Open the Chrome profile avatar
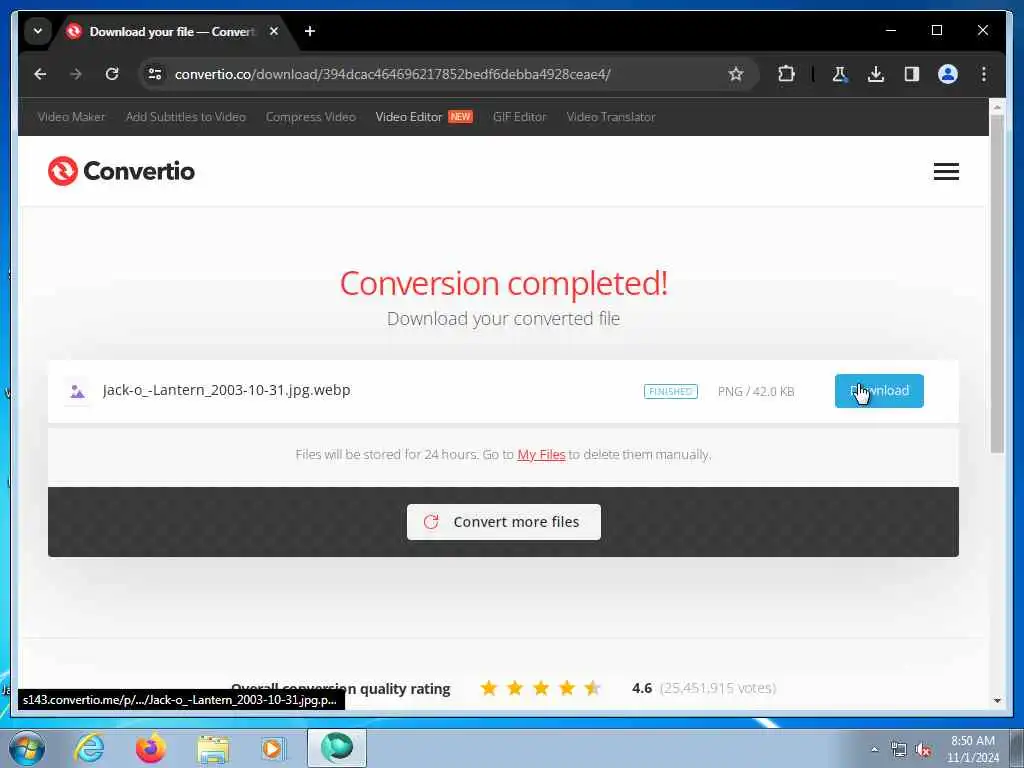The width and height of the screenshot is (1024, 768). (x=948, y=74)
